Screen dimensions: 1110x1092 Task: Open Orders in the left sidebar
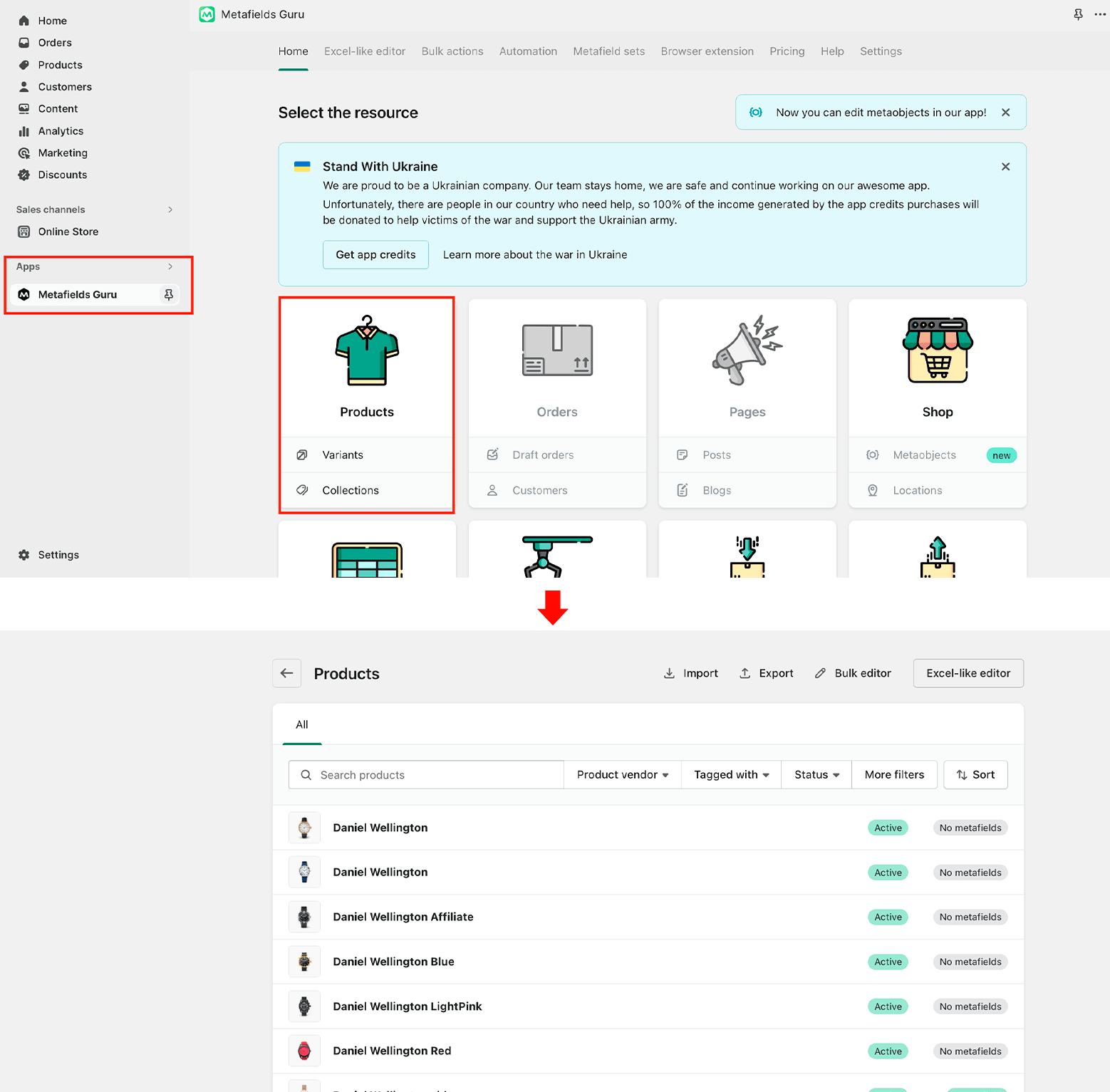click(x=55, y=43)
